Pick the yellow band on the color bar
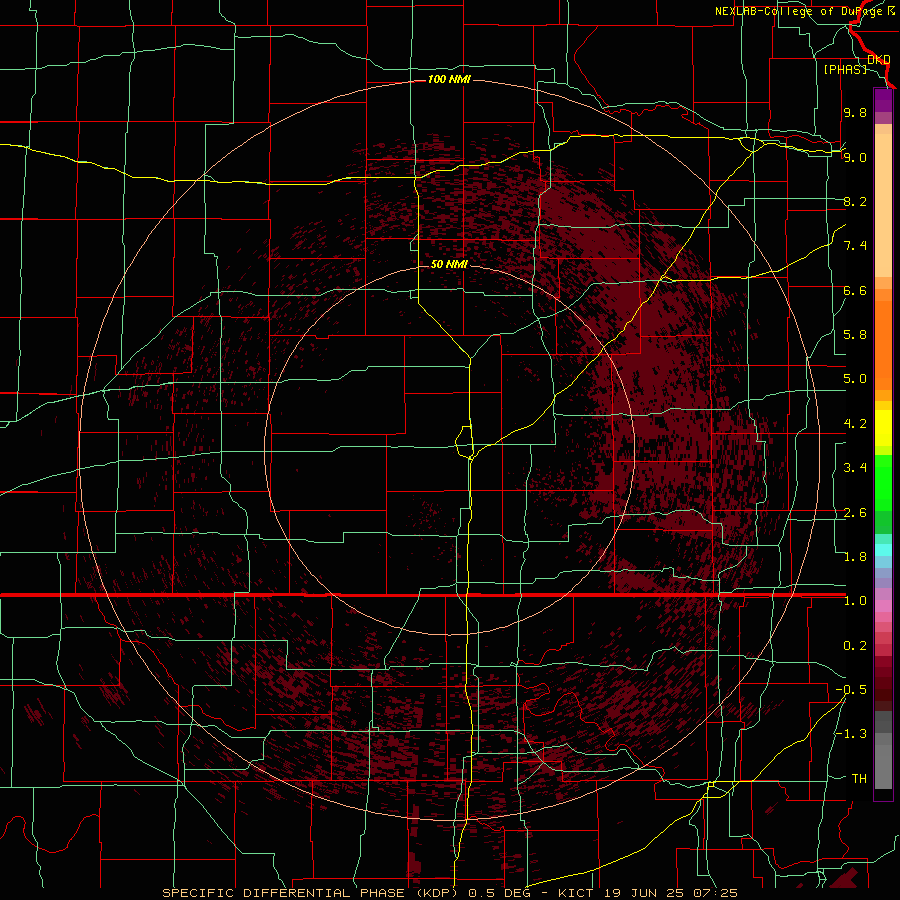Viewport: 900px width, 900px height. (x=883, y=428)
